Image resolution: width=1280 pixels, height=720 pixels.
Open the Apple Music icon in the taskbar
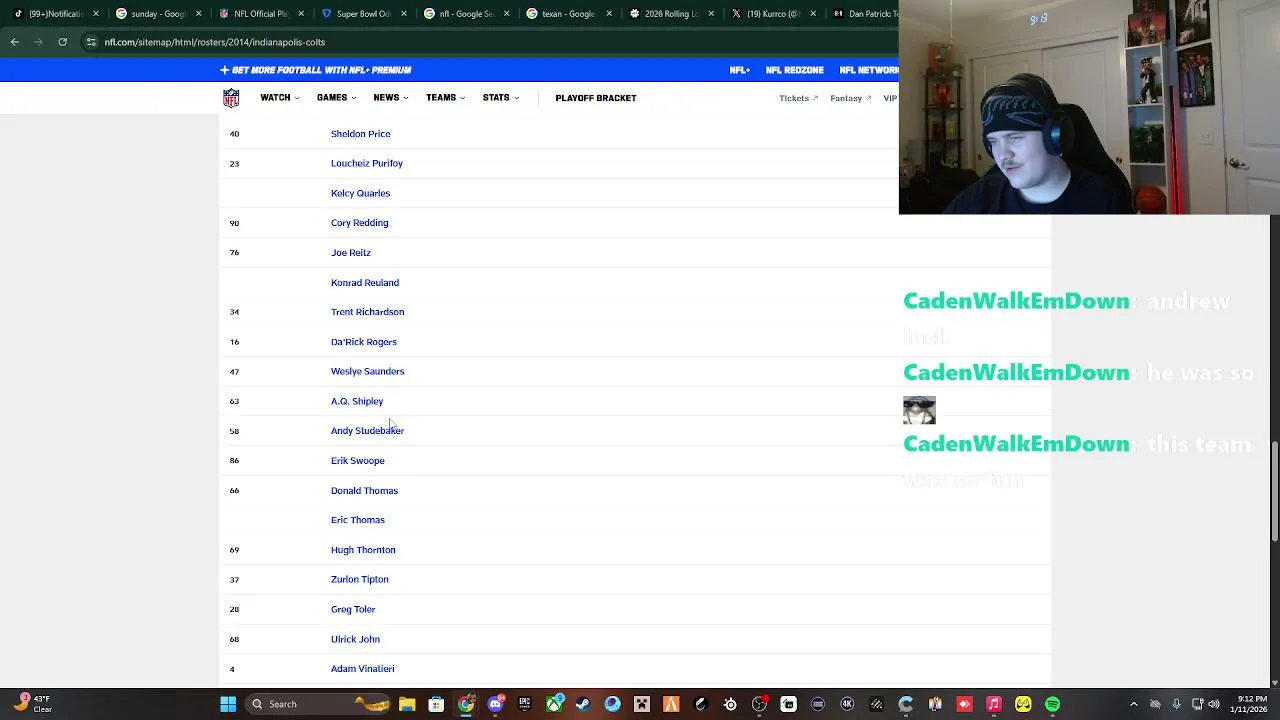point(993,704)
